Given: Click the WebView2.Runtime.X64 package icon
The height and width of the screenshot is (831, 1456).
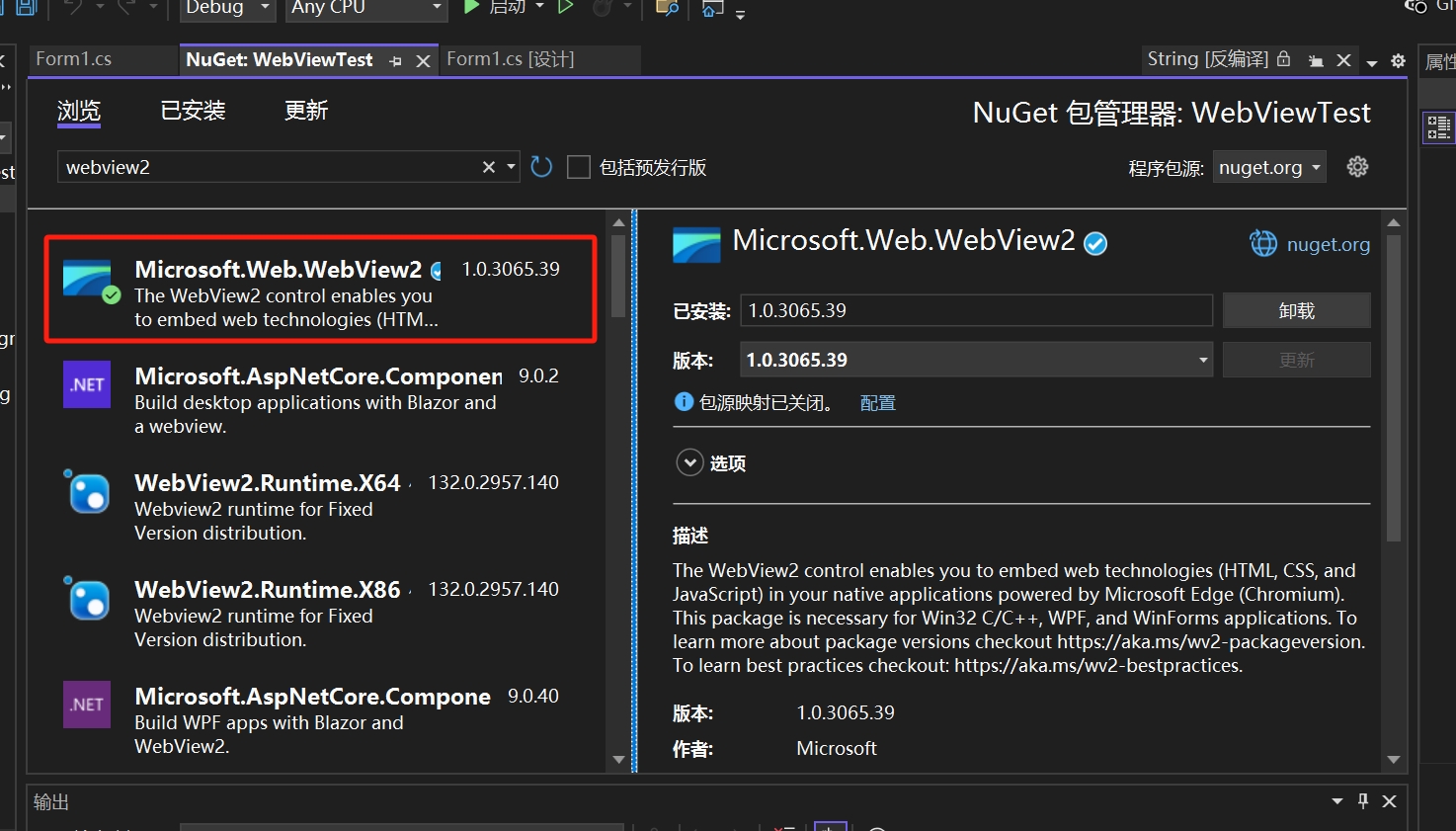Looking at the screenshot, I should coord(89,491).
